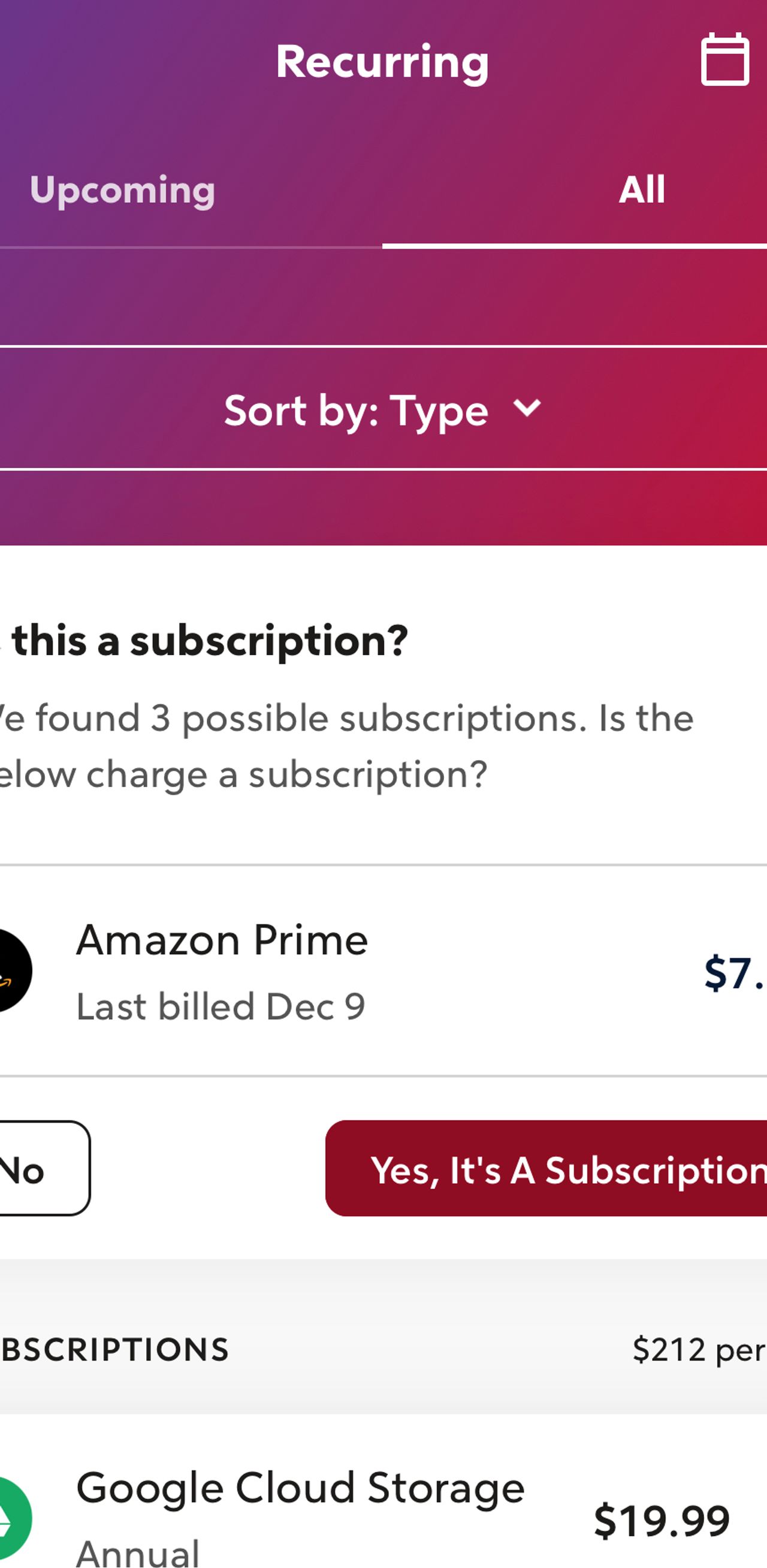Select the All tab
The height and width of the screenshot is (1568, 767).
[641, 191]
